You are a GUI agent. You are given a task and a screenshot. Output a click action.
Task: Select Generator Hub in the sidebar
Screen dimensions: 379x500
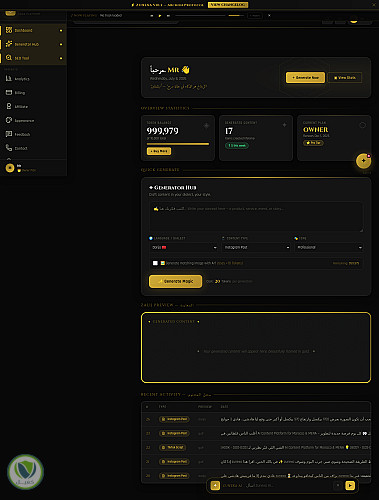click(x=33, y=44)
